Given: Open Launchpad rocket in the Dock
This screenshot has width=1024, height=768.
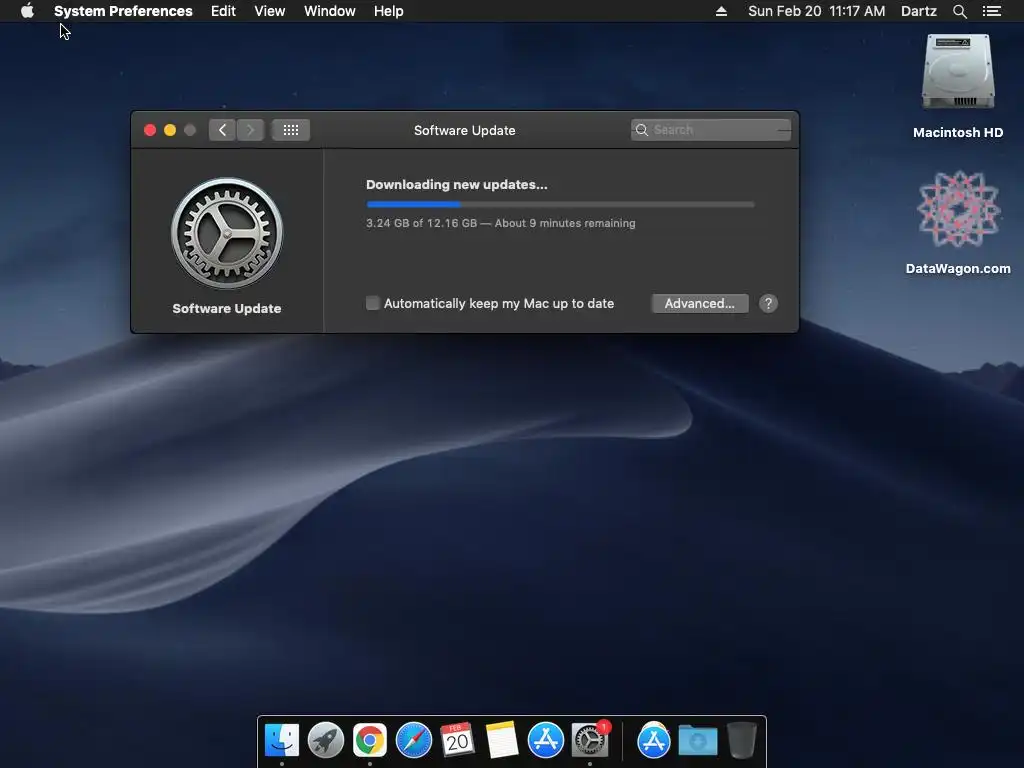Looking at the screenshot, I should (x=326, y=740).
